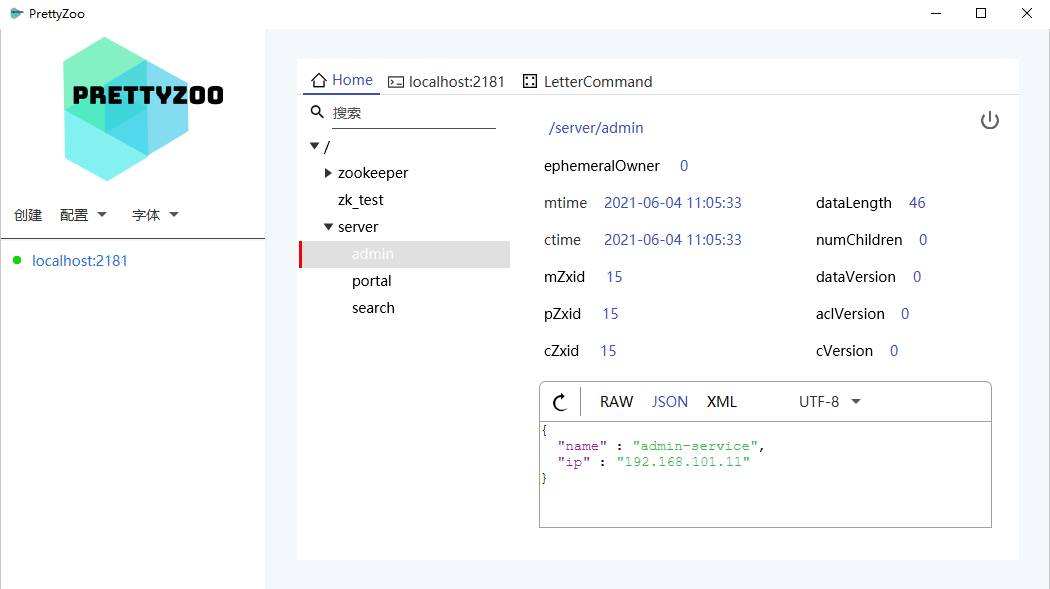Open the 配置 dropdown menu

tap(83, 215)
